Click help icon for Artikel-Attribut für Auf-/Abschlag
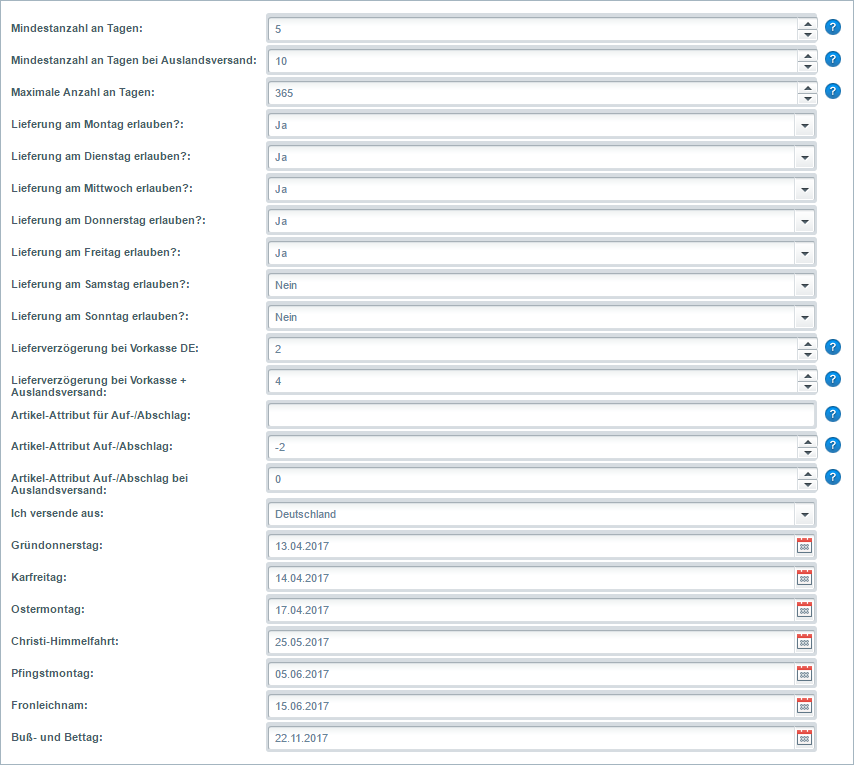Screen dimensions: 854x765 pos(832,413)
